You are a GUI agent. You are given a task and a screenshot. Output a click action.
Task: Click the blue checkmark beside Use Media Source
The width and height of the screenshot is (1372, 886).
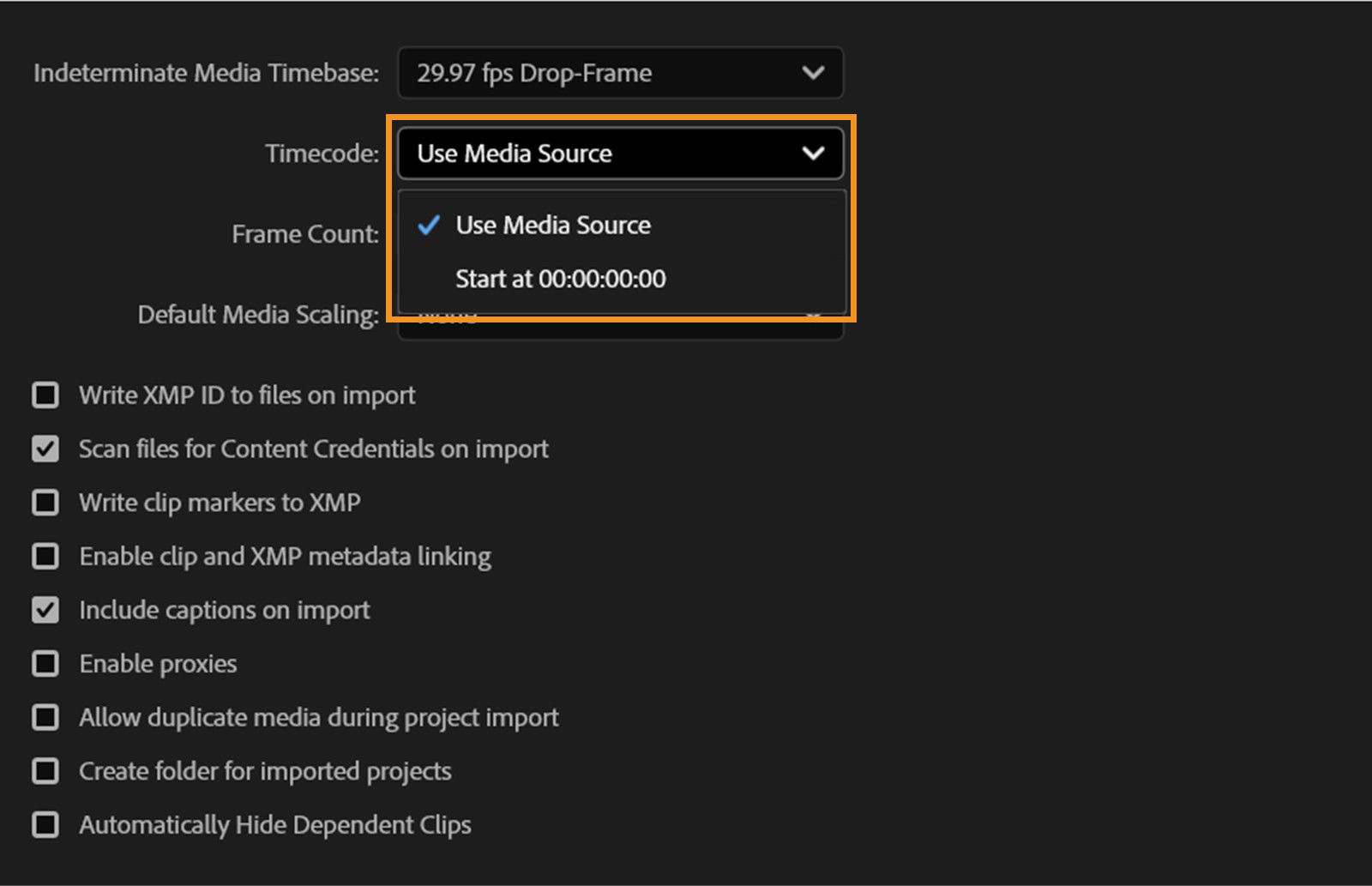(430, 226)
